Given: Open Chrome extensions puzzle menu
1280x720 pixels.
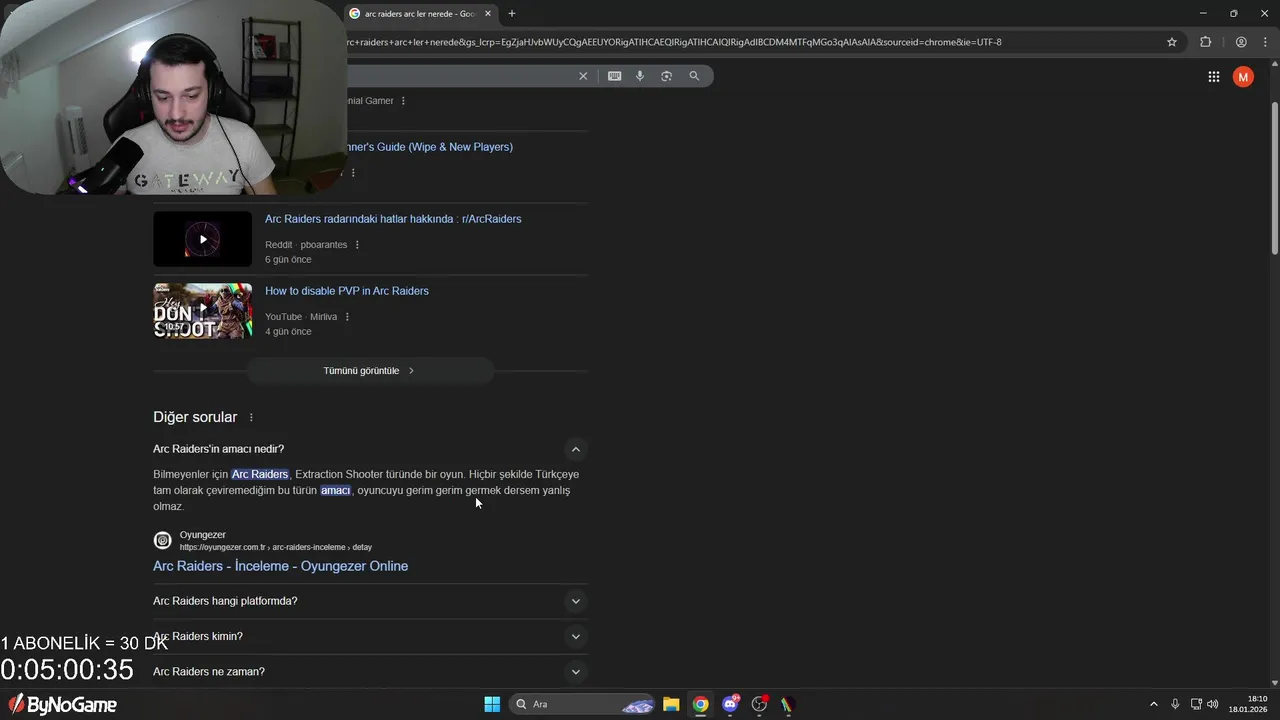Looking at the screenshot, I should click(1205, 42).
